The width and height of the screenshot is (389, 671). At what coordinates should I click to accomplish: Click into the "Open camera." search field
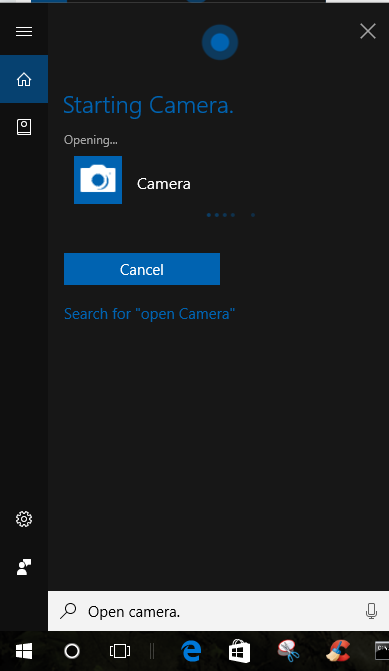pyautogui.click(x=218, y=611)
